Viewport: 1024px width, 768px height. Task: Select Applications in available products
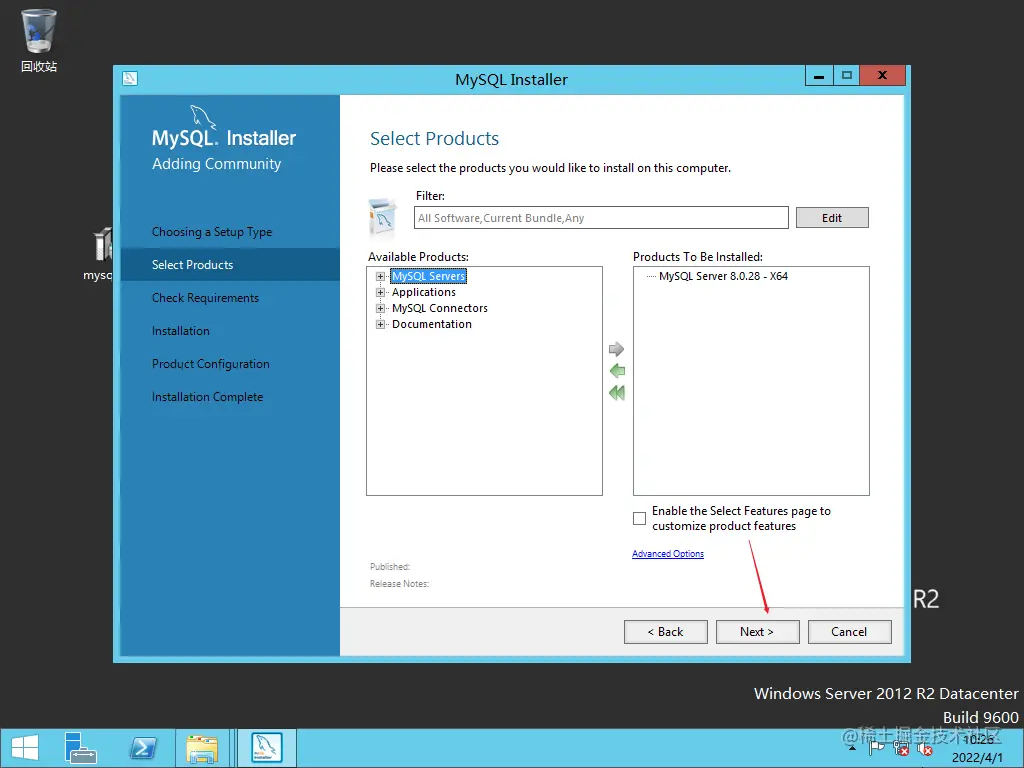tap(424, 293)
